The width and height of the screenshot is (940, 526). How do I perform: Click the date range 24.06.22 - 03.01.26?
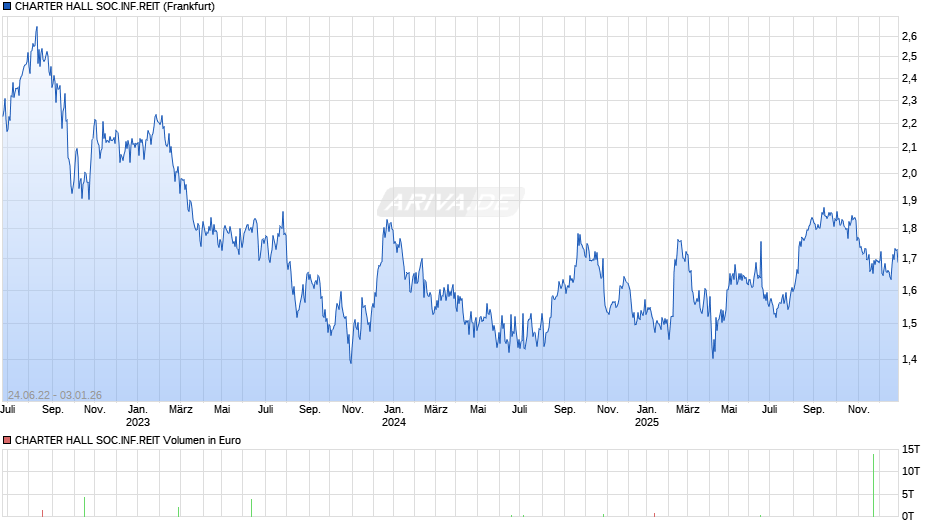point(55,395)
